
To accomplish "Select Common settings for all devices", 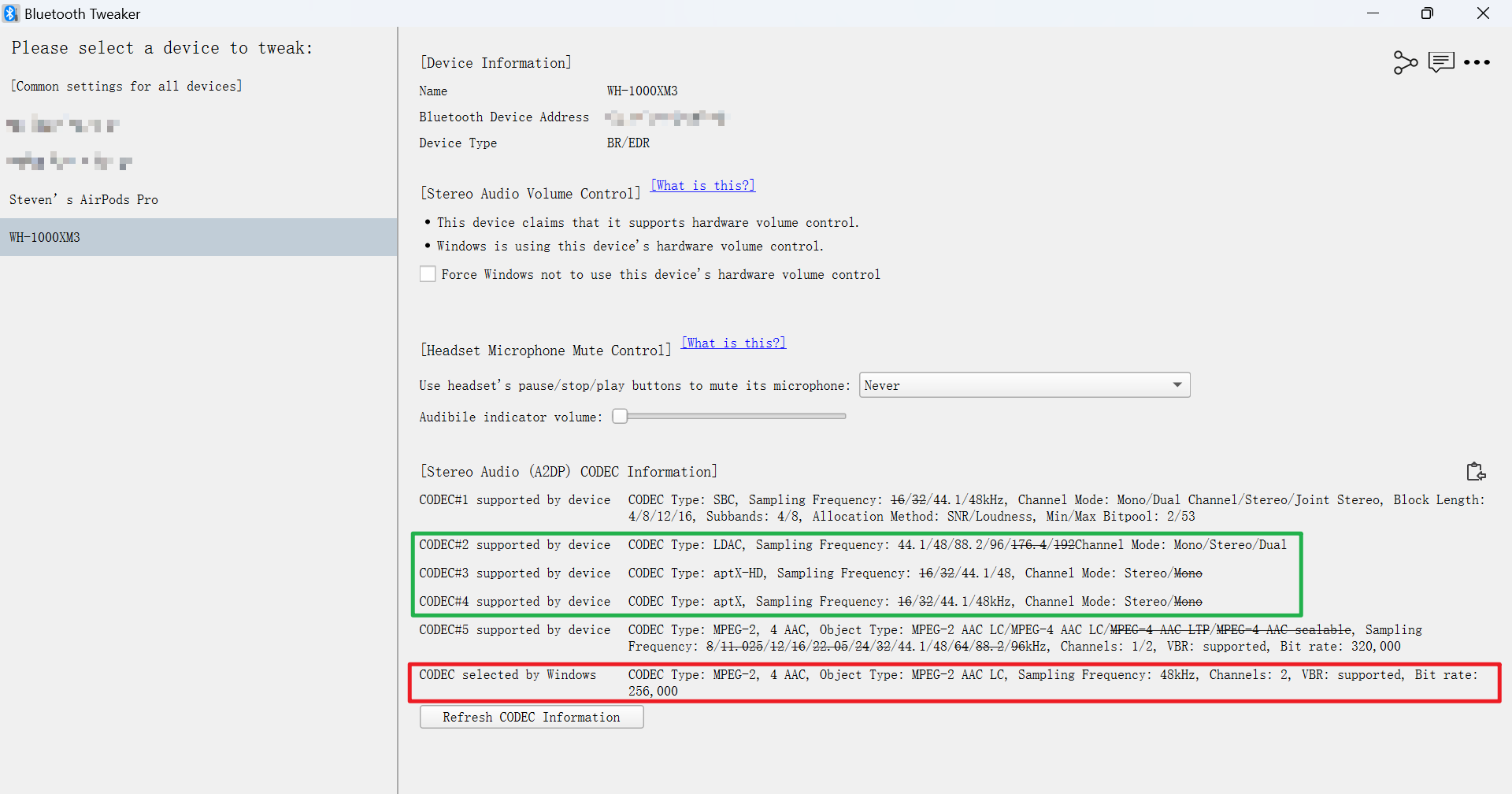I will 126,86.
